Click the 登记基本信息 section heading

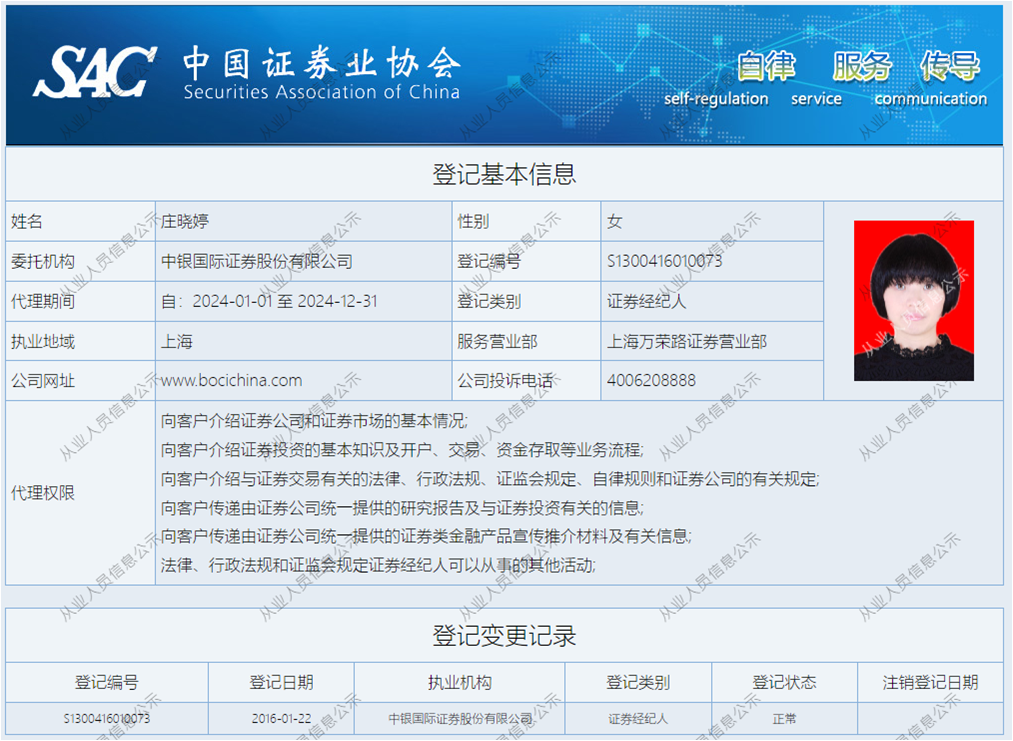[504, 174]
